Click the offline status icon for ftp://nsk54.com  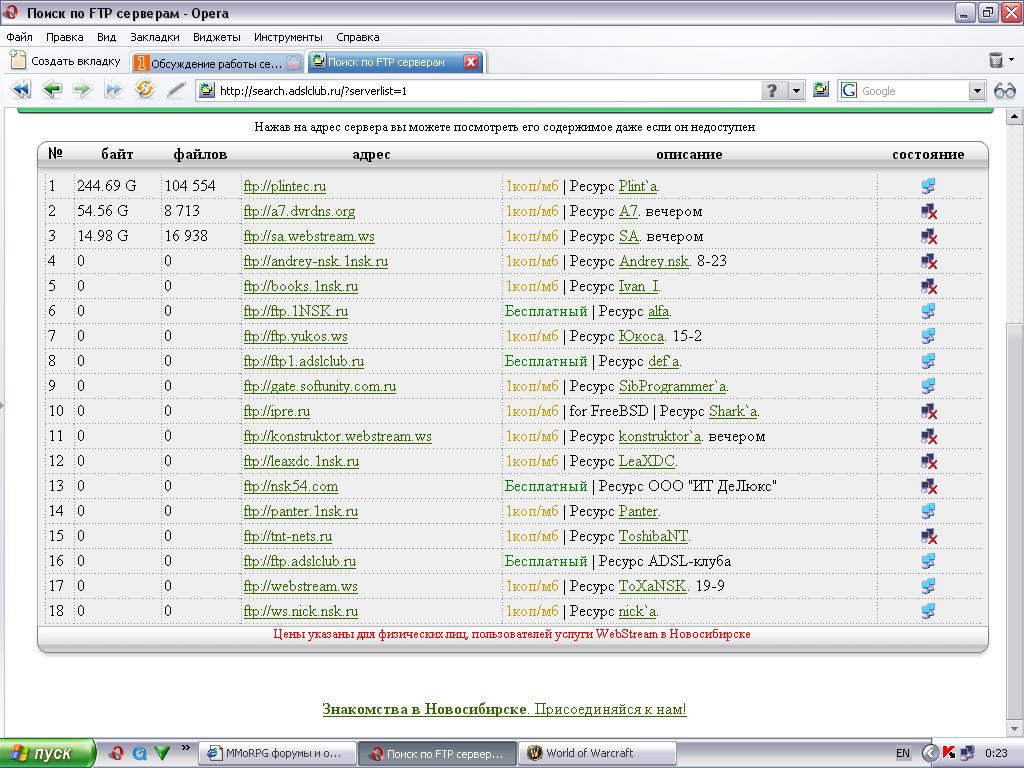click(928, 486)
